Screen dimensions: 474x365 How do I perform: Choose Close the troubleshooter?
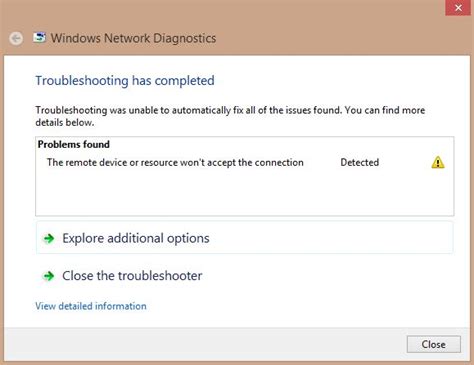point(132,276)
